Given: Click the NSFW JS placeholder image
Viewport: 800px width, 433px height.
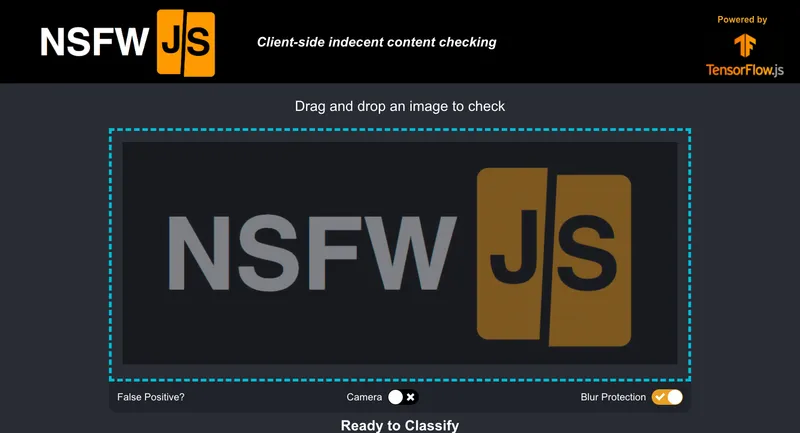Looking at the screenshot, I should coord(400,253).
